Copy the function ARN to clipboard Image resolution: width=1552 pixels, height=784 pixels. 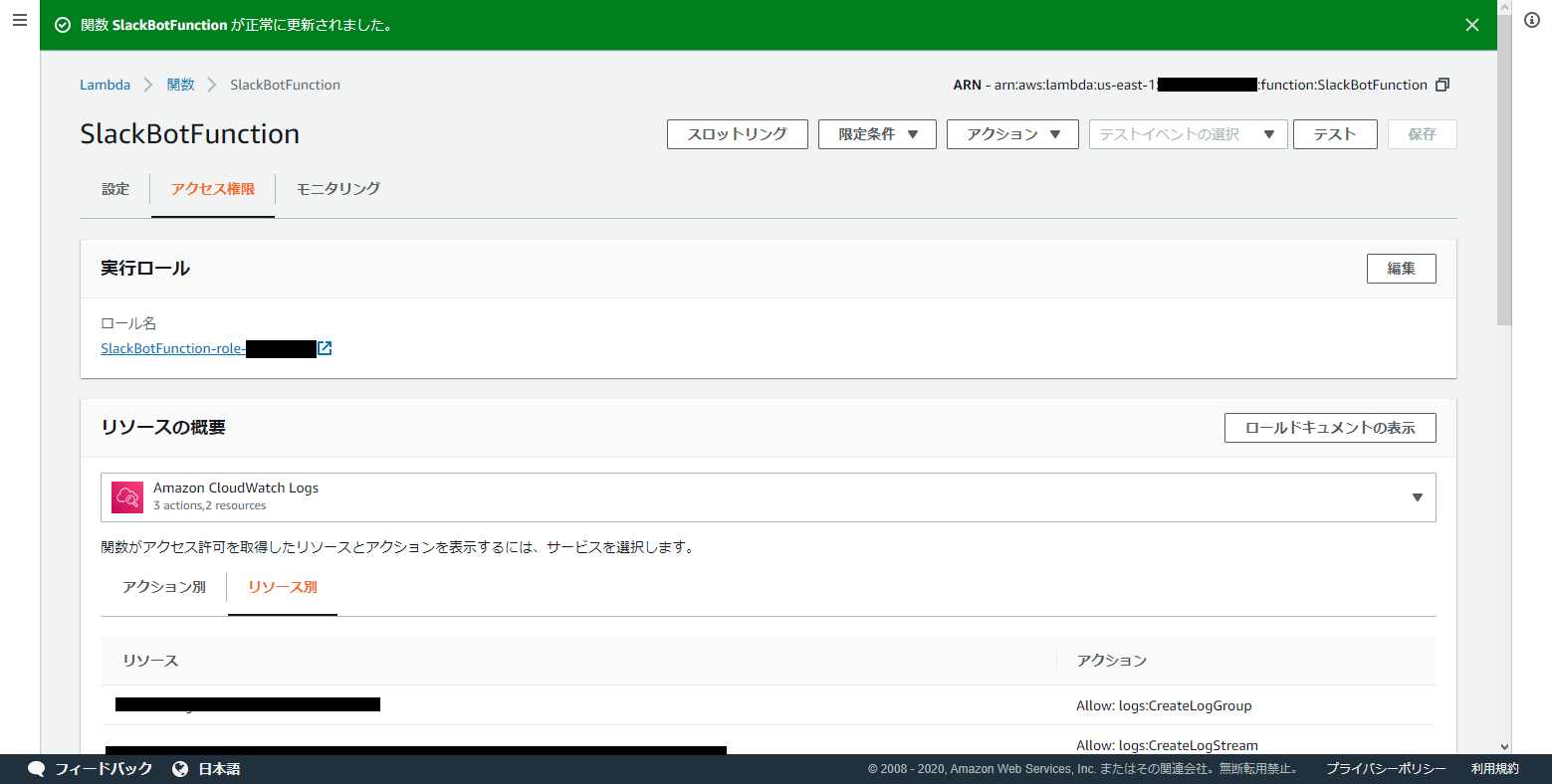tap(1442, 85)
